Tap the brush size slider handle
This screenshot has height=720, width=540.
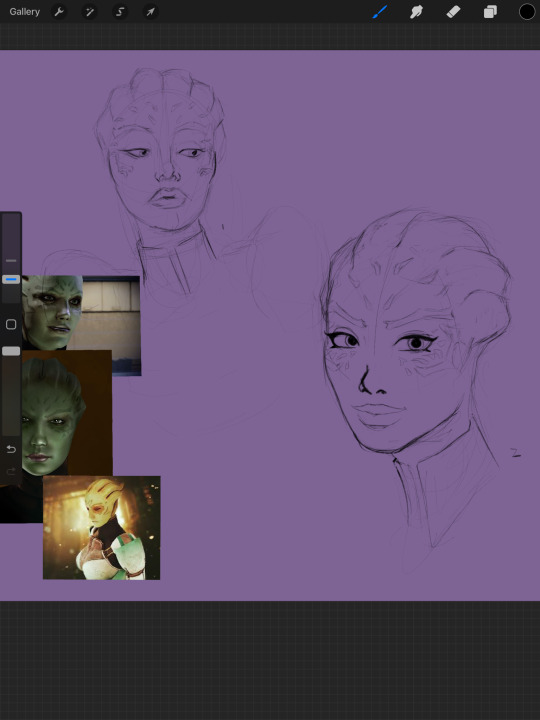coord(11,279)
